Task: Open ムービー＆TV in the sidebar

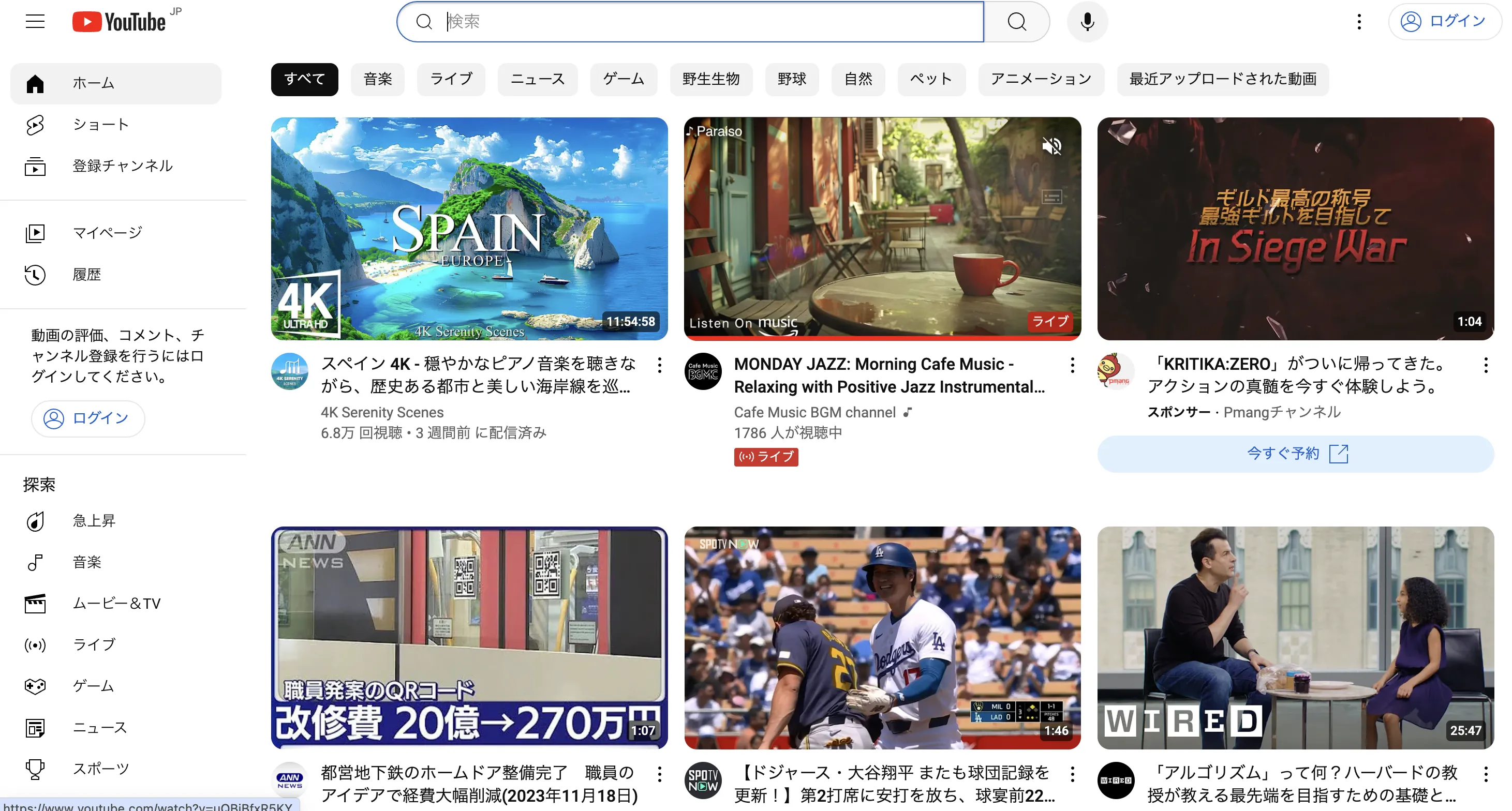Action: tap(115, 603)
